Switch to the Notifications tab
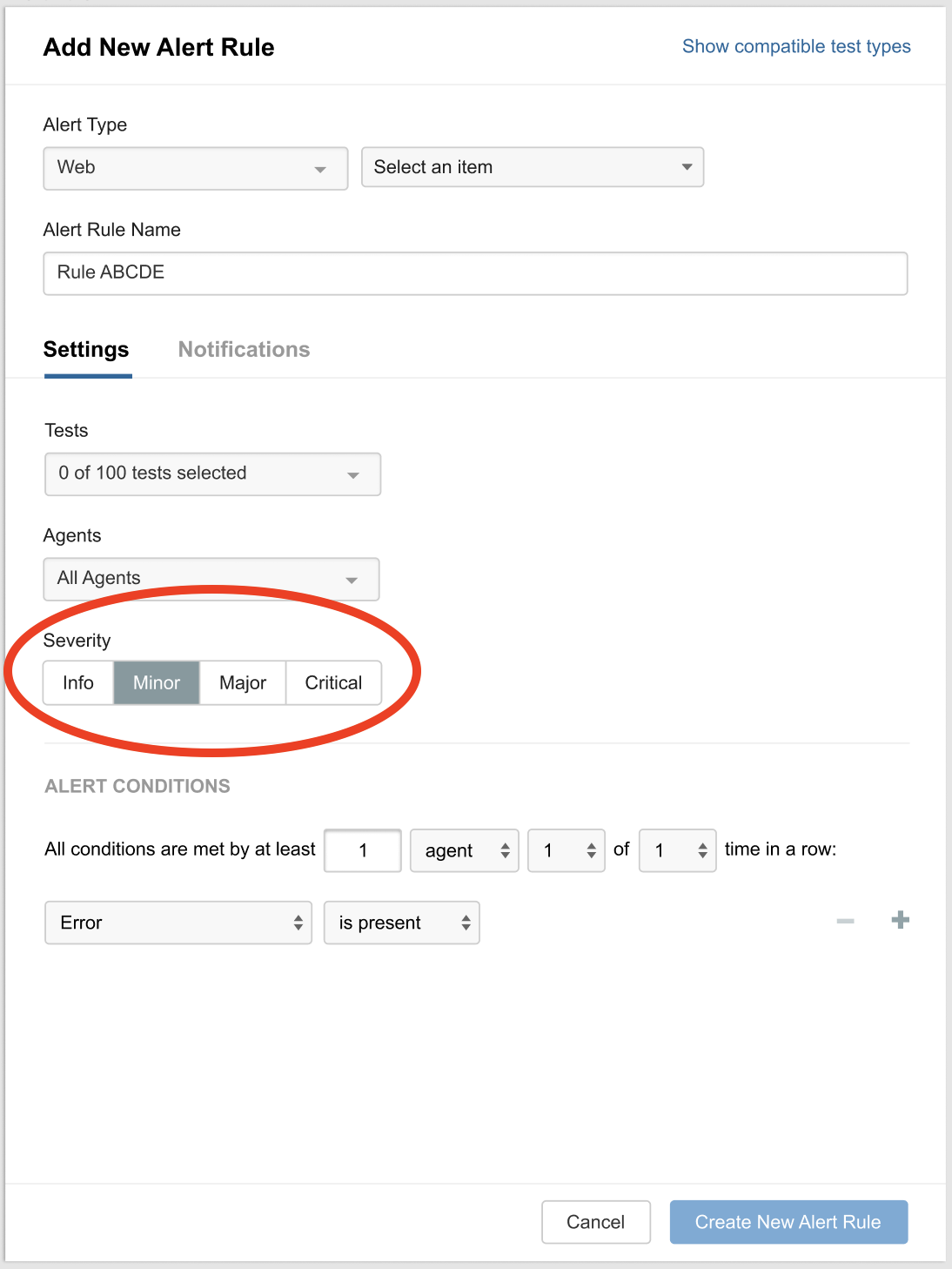 (245, 349)
